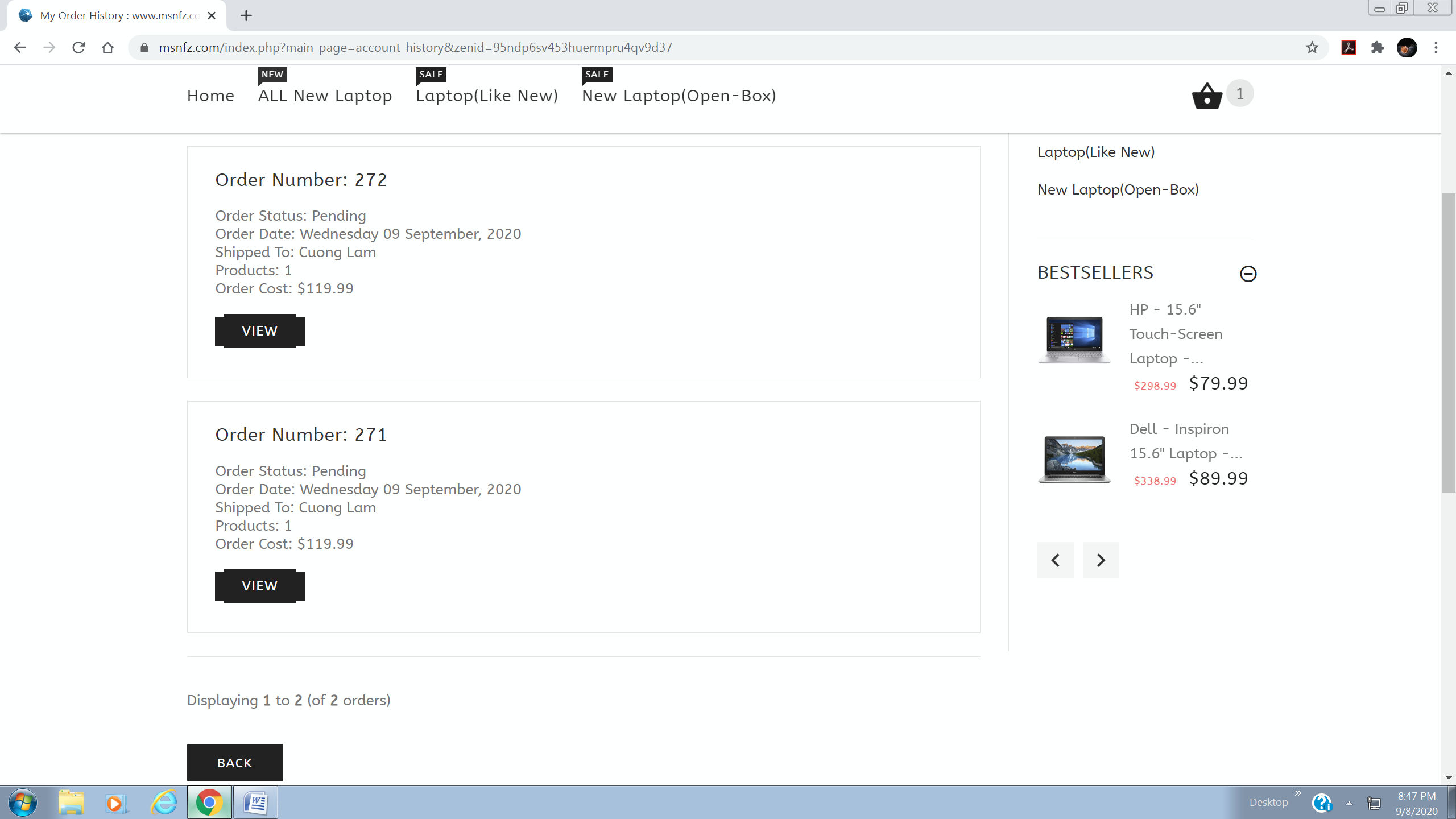This screenshot has height=819, width=1456.
Task: View order number 271 details
Action: [260, 586]
